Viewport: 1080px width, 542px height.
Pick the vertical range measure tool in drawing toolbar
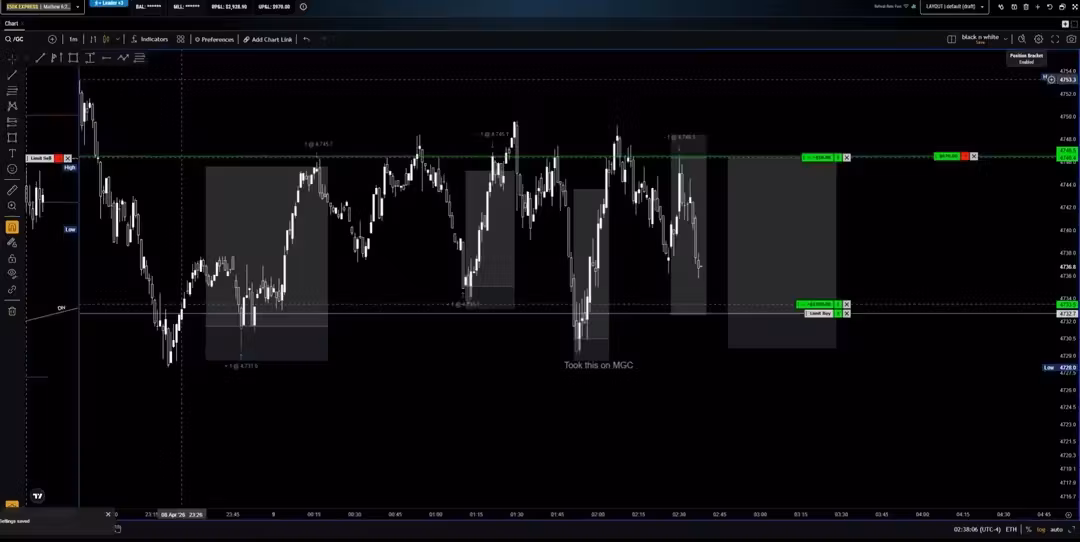[x=90, y=58]
